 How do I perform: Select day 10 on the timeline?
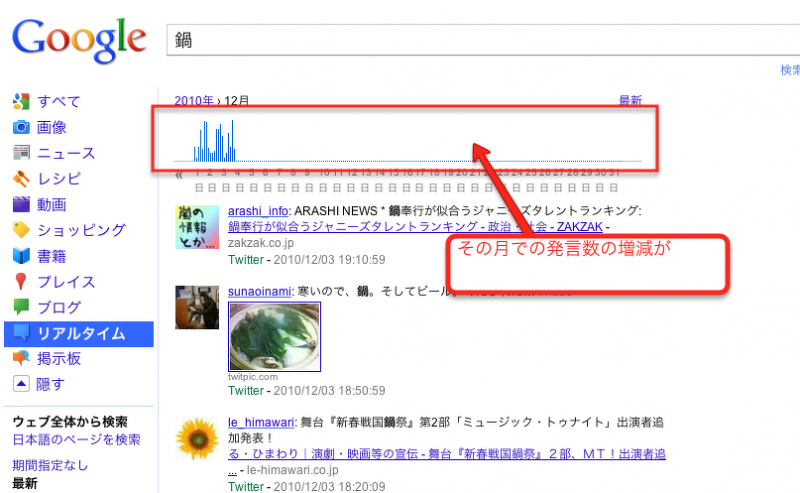(x=324, y=181)
